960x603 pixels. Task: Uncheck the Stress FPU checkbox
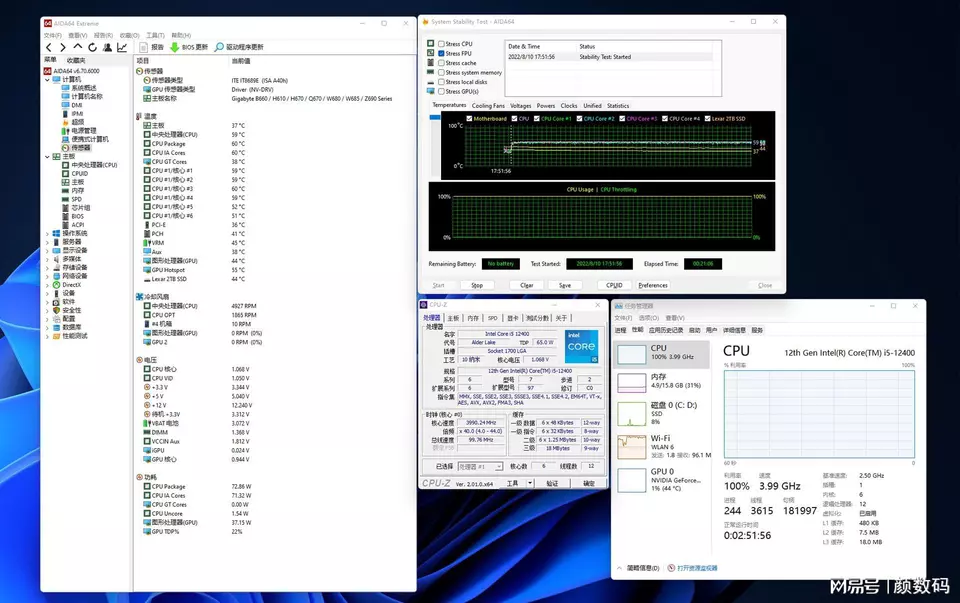pyautogui.click(x=441, y=53)
